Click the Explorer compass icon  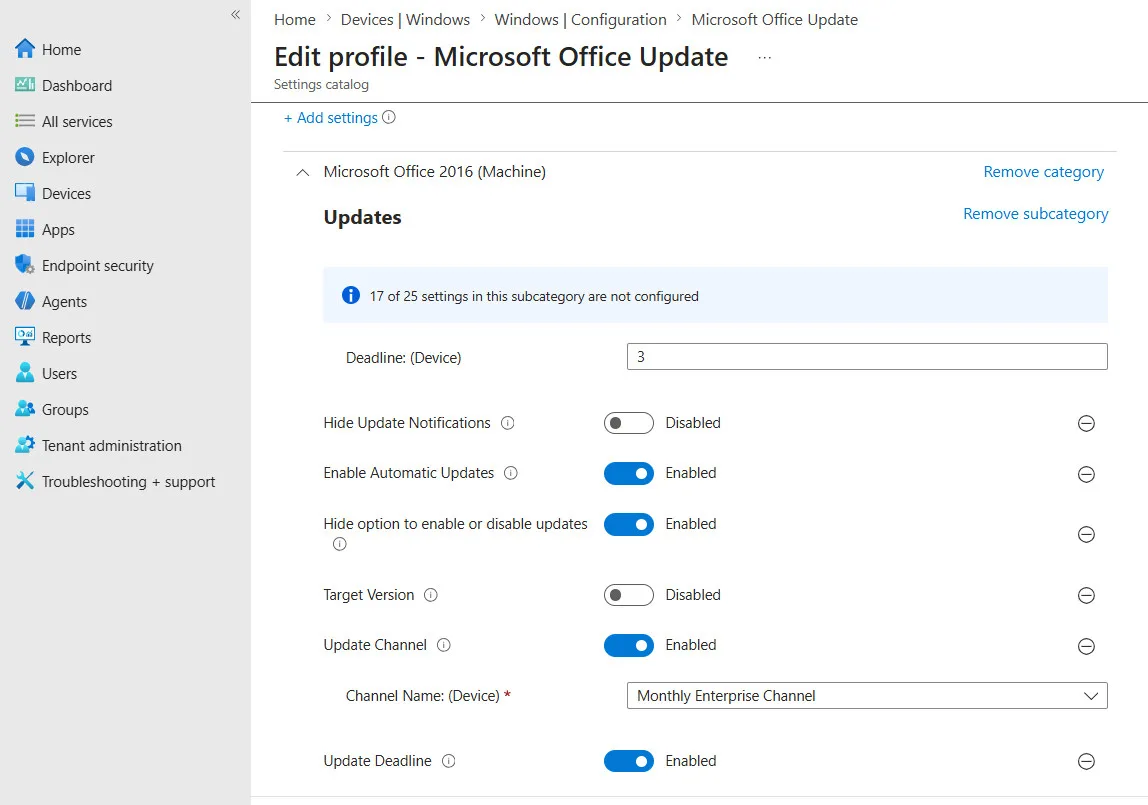point(25,157)
